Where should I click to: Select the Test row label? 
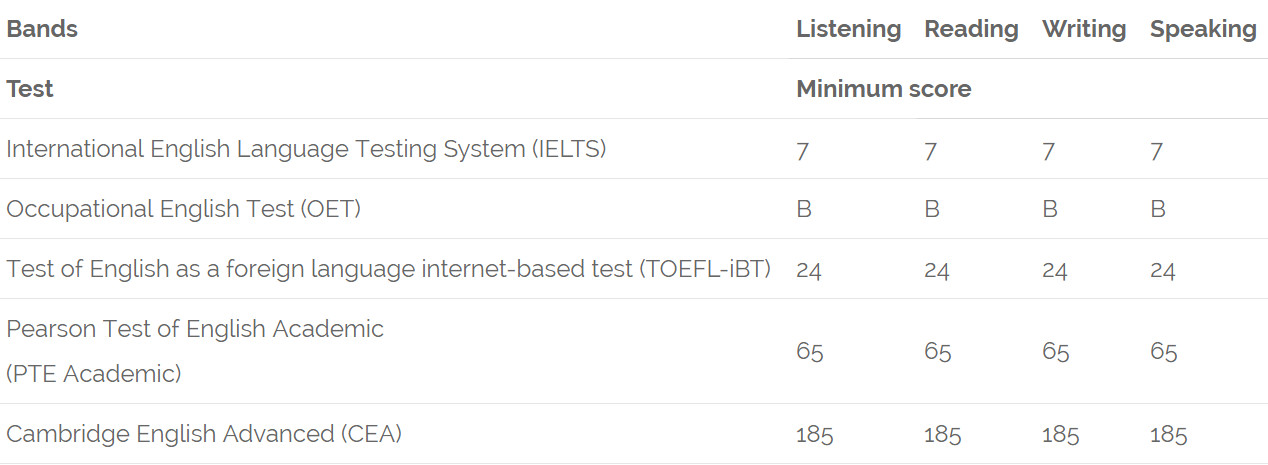click(x=30, y=89)
